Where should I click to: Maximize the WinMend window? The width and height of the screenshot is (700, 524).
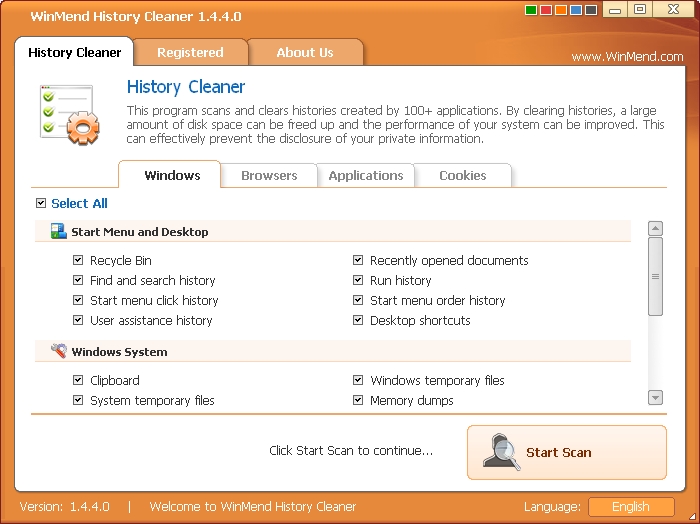640,9
